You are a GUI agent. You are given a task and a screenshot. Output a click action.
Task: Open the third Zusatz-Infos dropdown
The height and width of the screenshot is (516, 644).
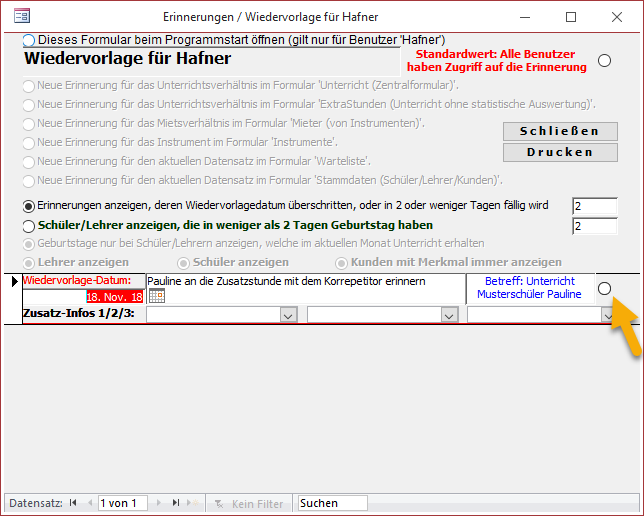pos(607,315)
